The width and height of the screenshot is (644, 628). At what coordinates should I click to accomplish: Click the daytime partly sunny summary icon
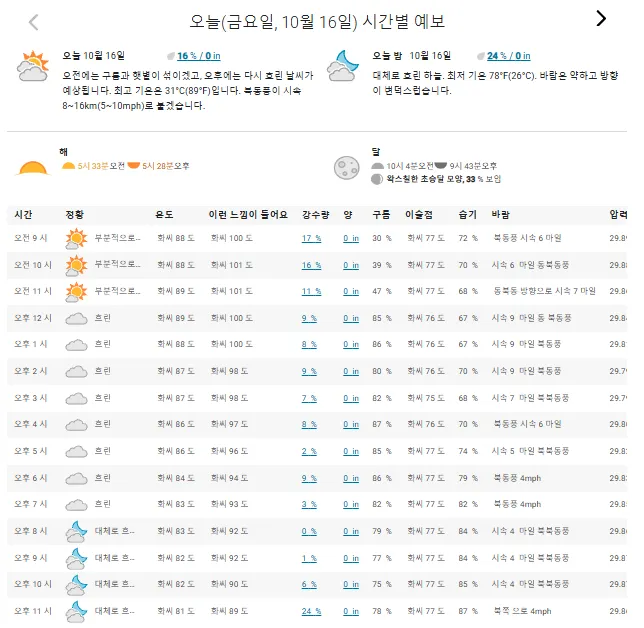click(32, 66)
